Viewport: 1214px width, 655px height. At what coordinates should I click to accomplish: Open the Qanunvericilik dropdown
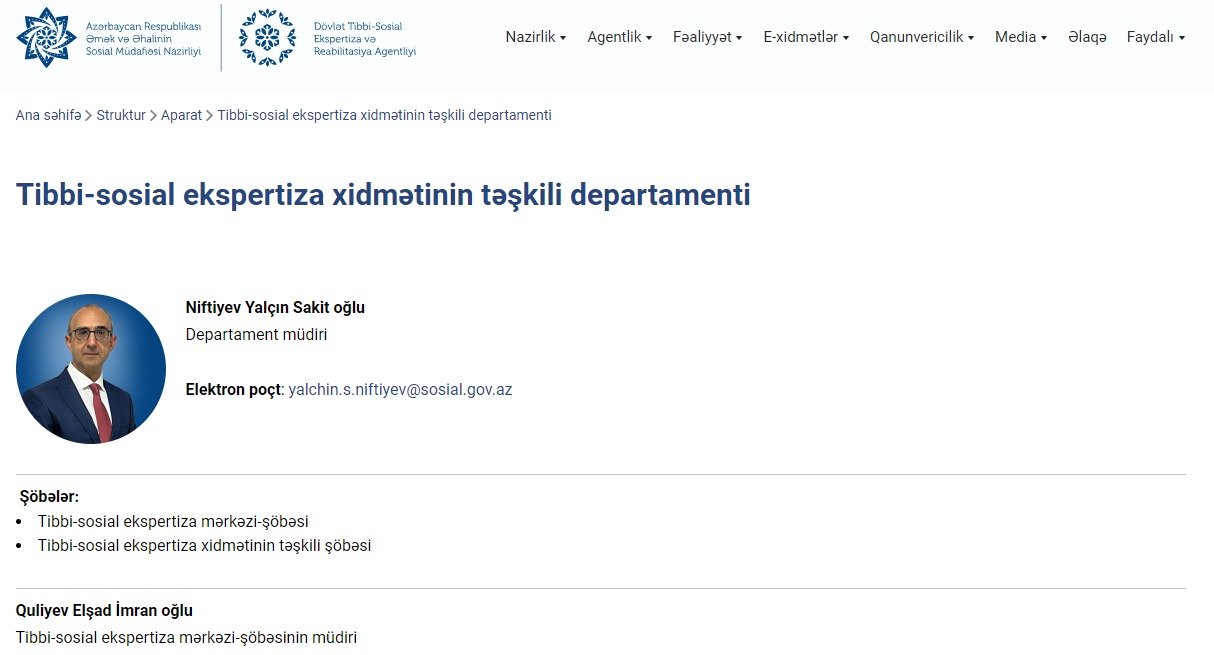(921, 37)
